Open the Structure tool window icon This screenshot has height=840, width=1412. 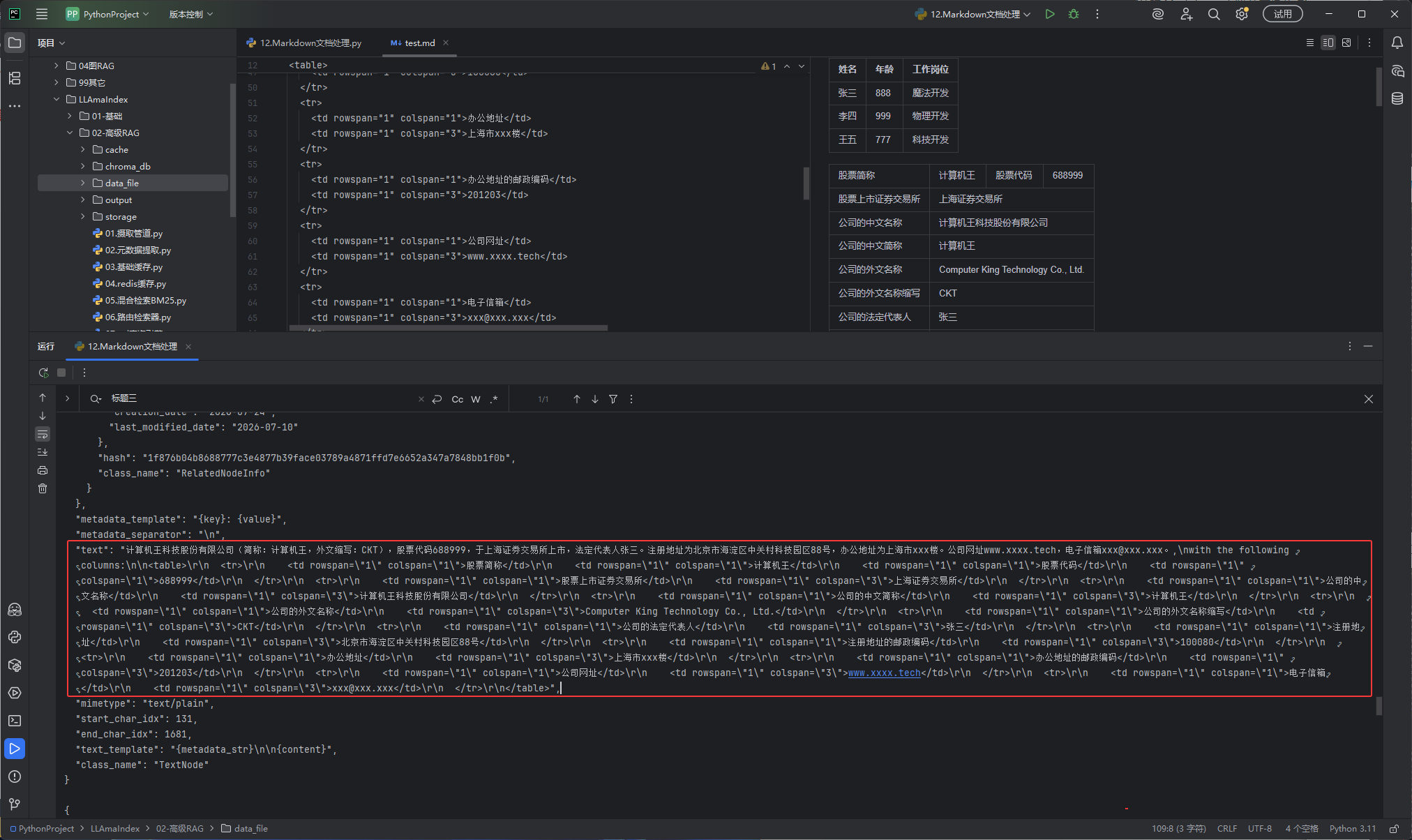(15, 78)
